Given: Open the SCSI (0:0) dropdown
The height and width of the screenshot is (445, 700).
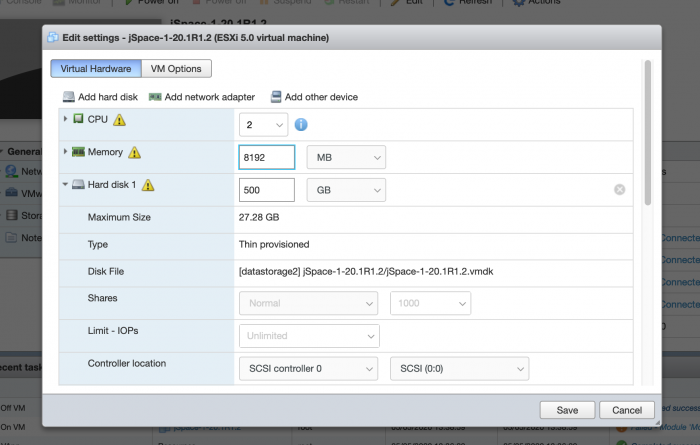Looking at the screenshot, I should click(459, 369).
